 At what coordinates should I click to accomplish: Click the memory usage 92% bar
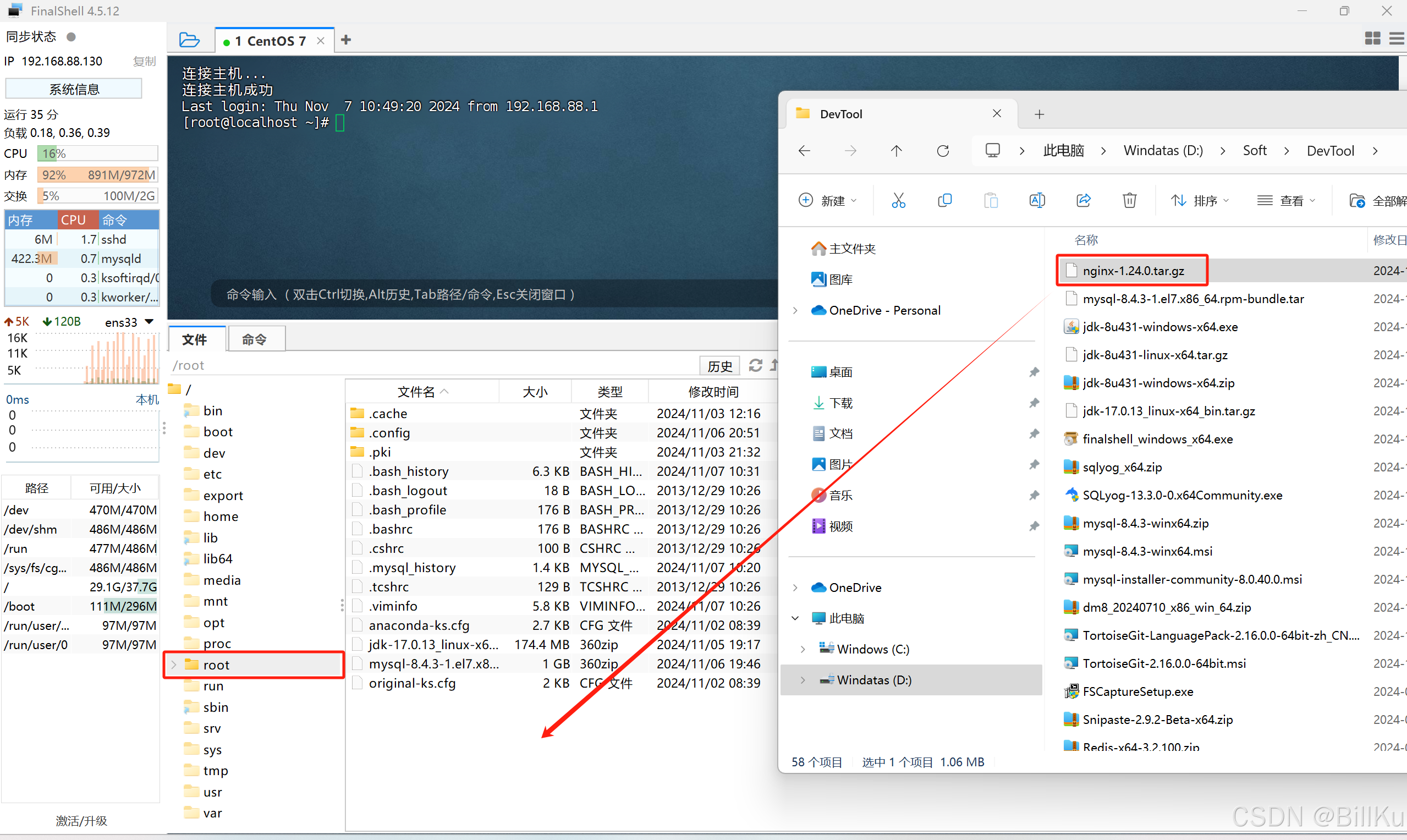click(x=97, y=175)
